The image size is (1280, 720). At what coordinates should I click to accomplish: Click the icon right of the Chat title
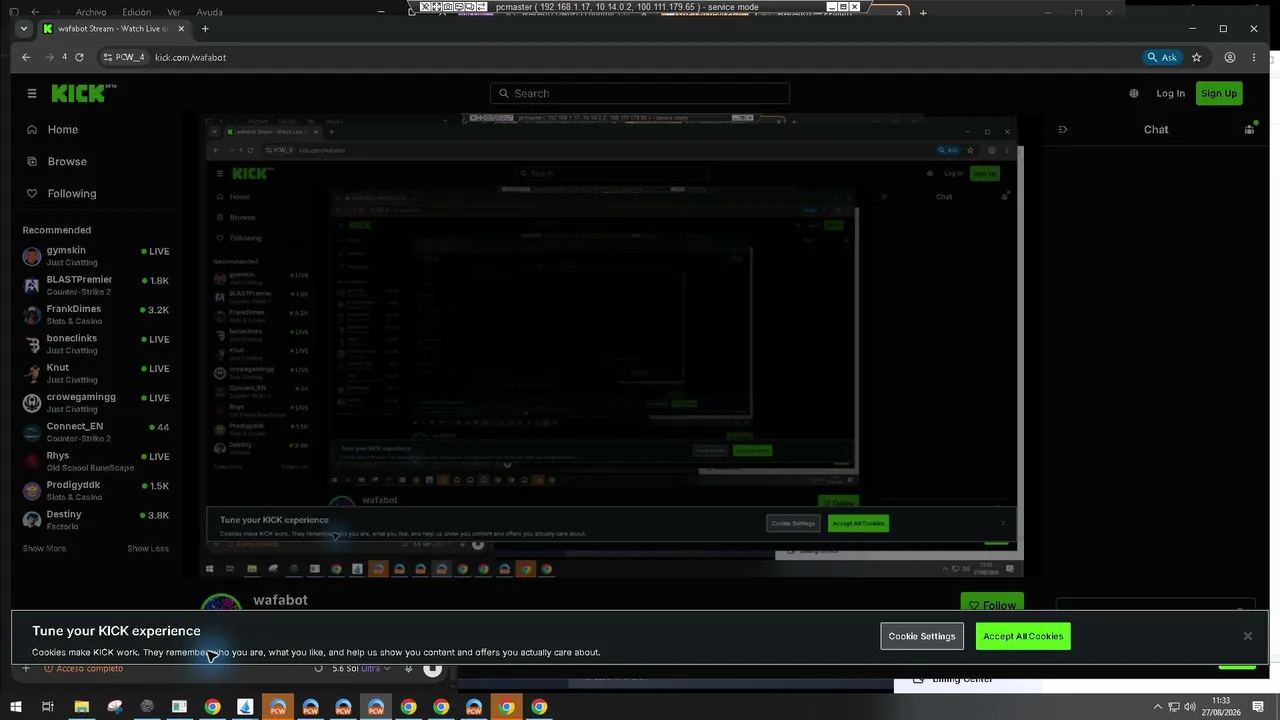point(1249,129)
